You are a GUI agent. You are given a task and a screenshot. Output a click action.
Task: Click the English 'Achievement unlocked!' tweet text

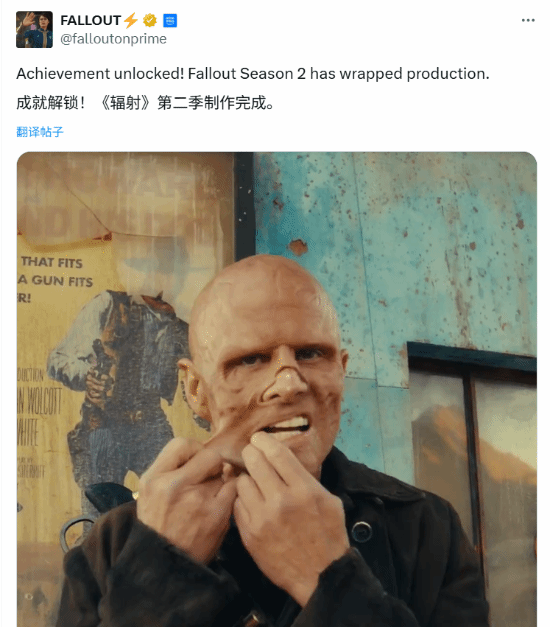click(x=253, y=74)
